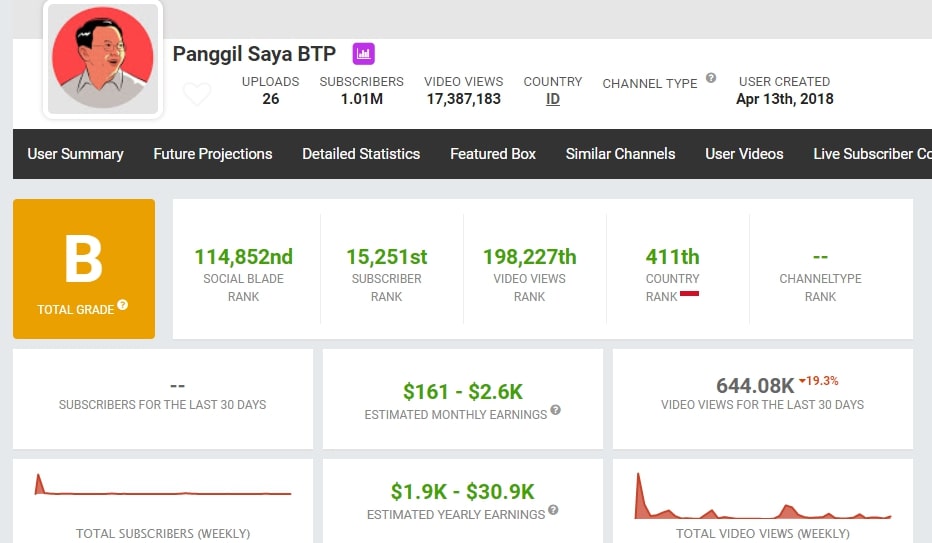Click the Apr 13th, 2018 creation date
The image size is (932, 543).
785,99
